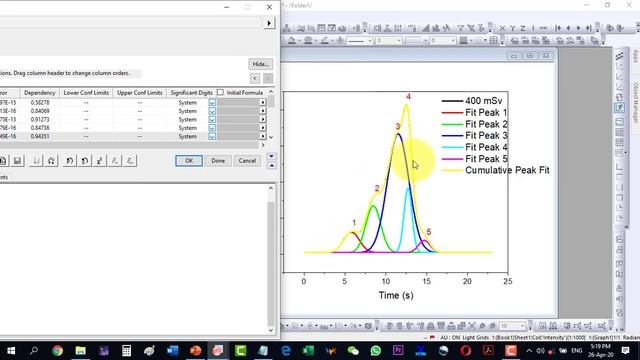Click the Y axis toolbar icon
The image size is (640, 360).
513,28
